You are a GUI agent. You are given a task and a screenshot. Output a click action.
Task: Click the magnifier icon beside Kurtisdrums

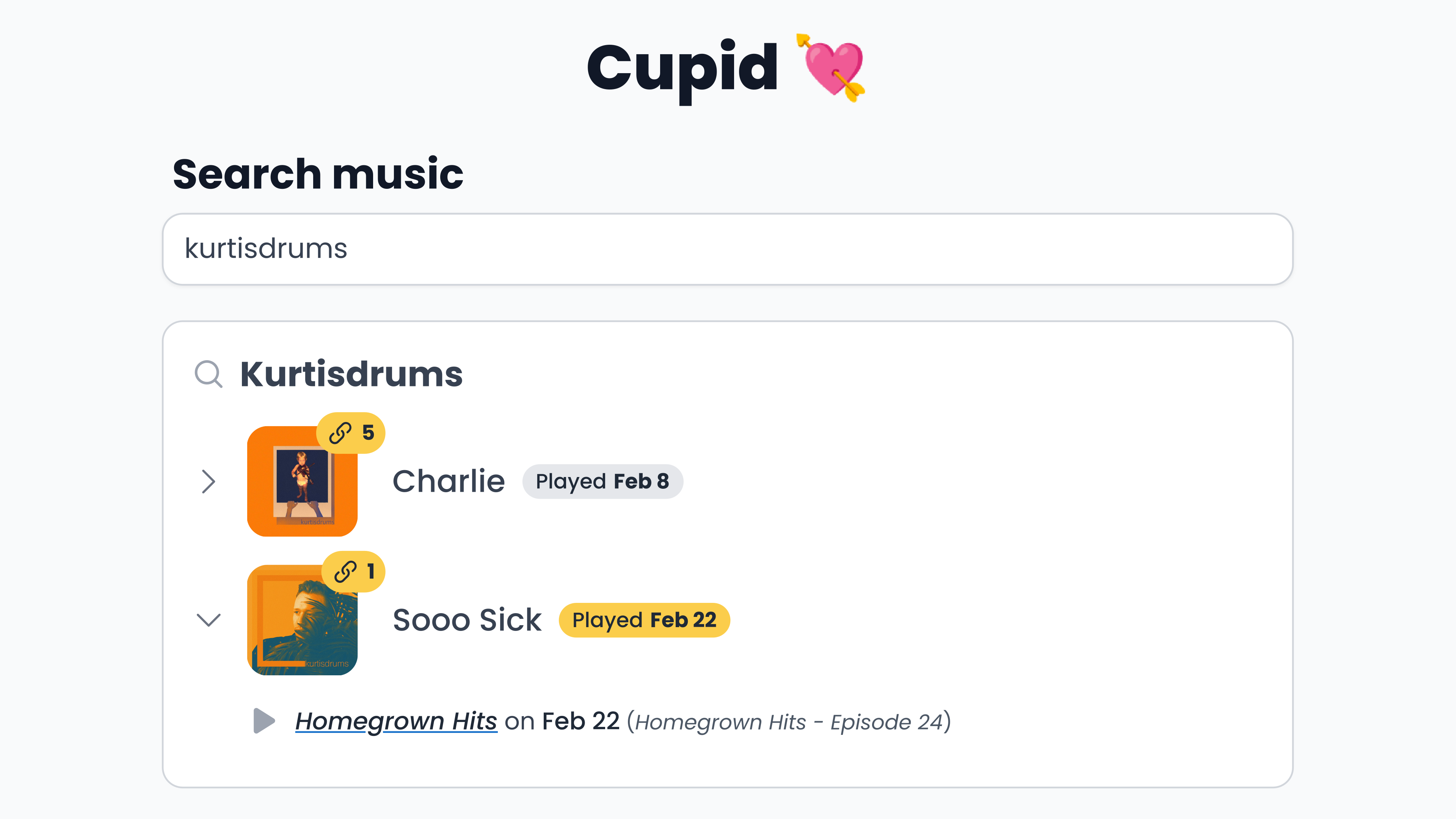click(209, 374)
